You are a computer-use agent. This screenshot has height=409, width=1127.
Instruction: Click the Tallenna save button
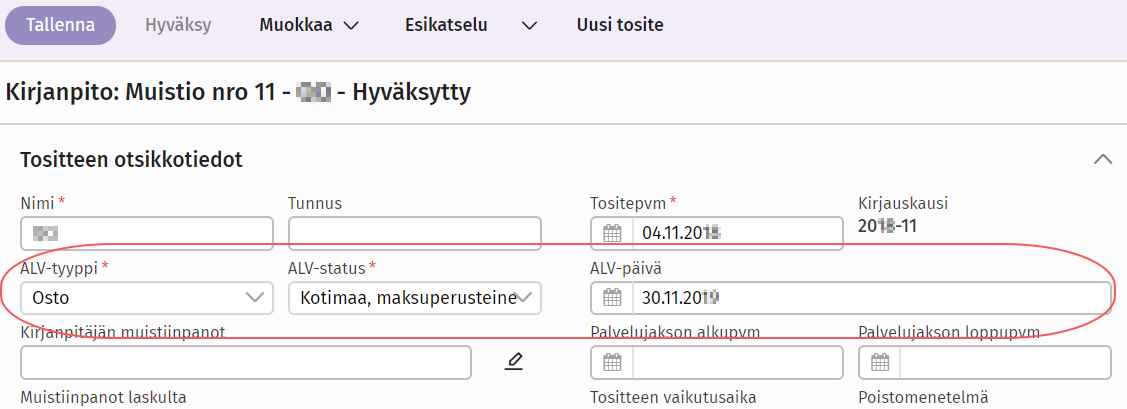(60, 25)
